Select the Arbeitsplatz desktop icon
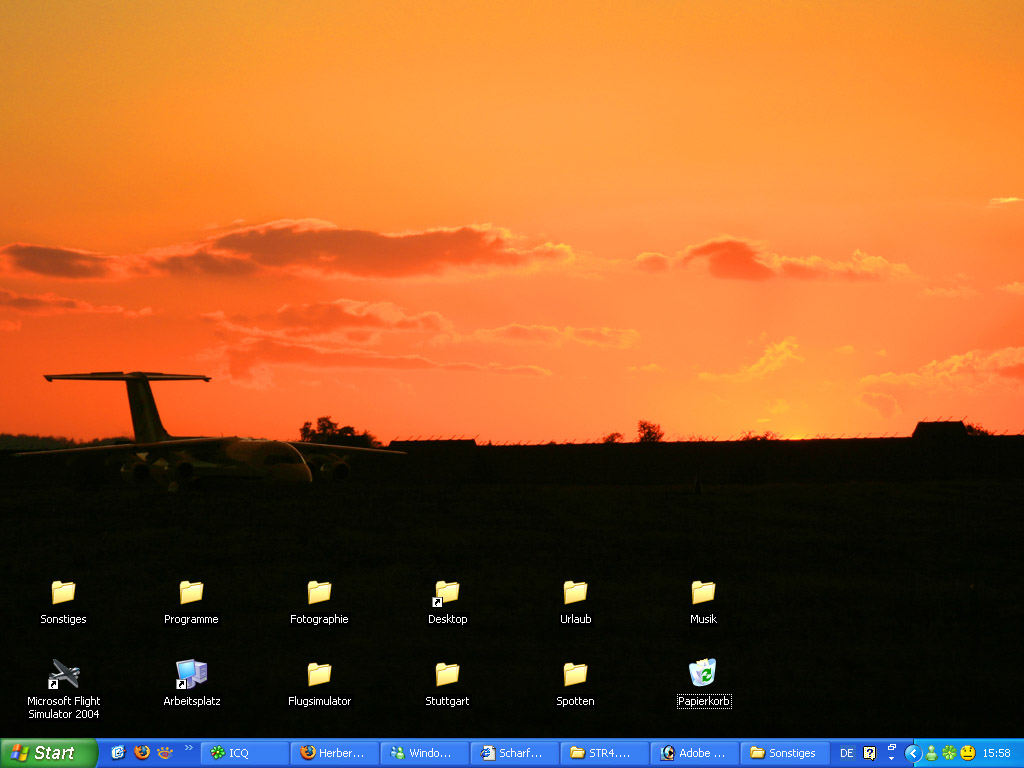The width and height of the screenshot is (1024, 768). pos(191,675)
